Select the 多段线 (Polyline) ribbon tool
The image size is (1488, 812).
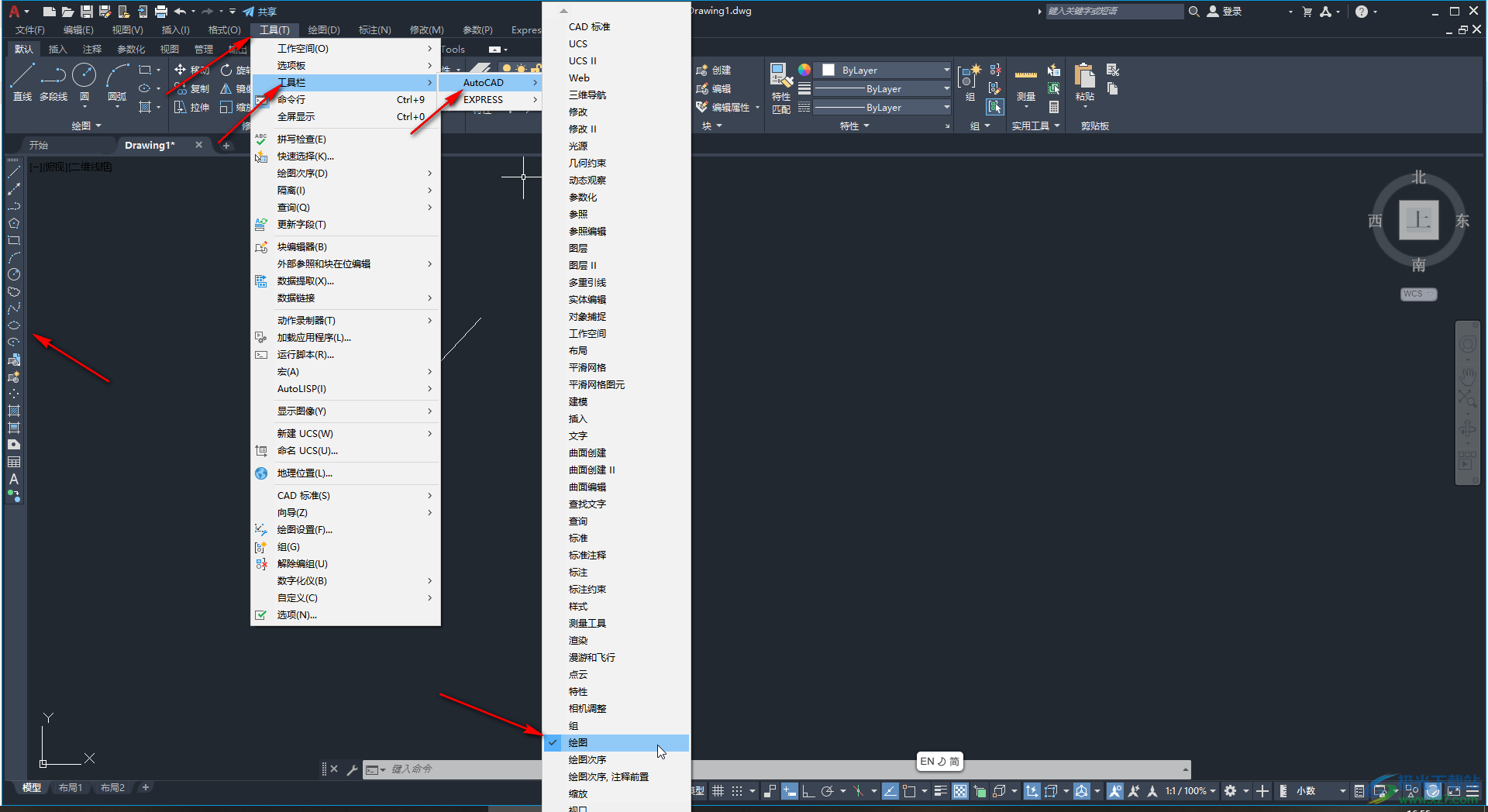pos(53,82)
